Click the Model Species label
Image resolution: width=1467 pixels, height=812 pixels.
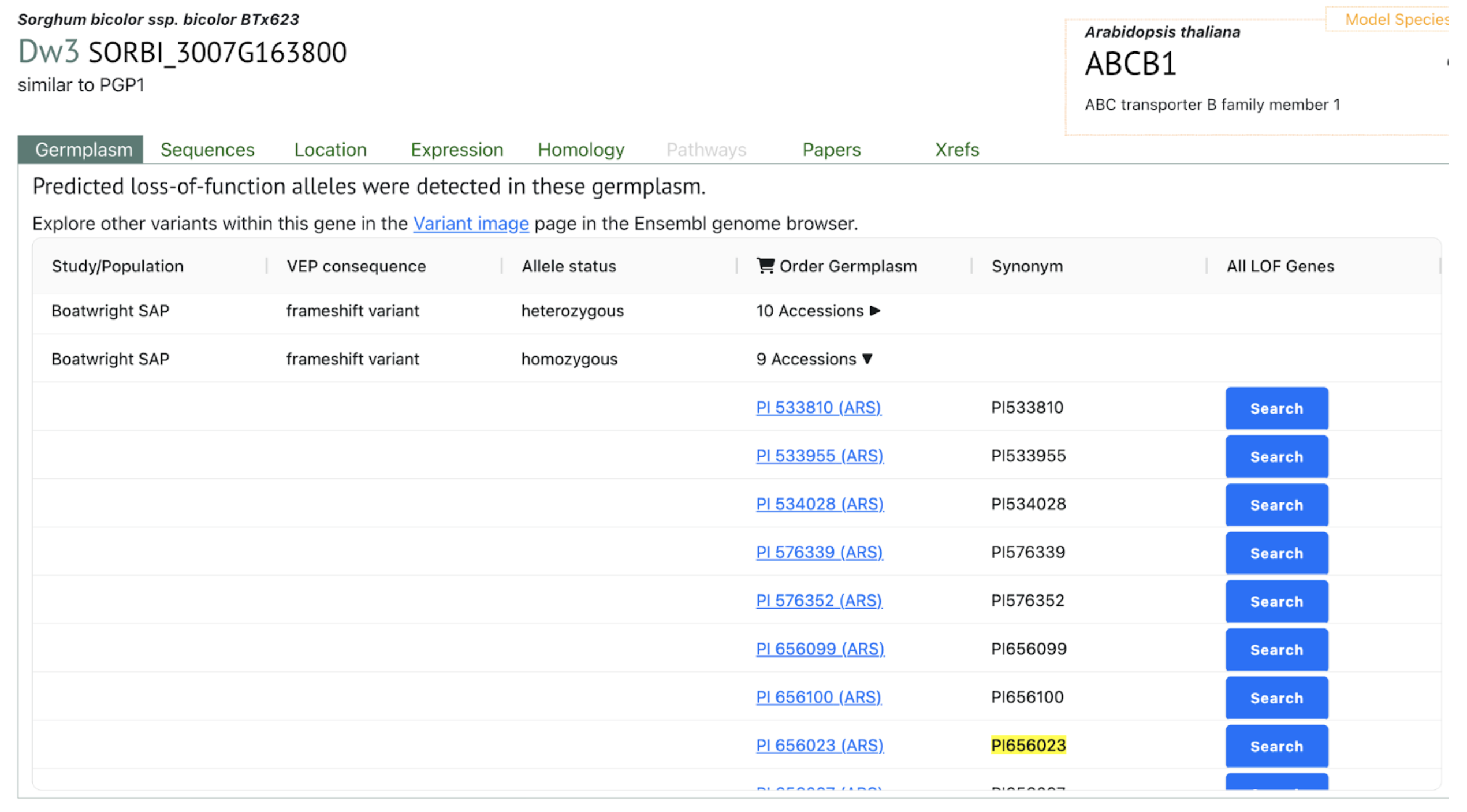[1396, 20]
